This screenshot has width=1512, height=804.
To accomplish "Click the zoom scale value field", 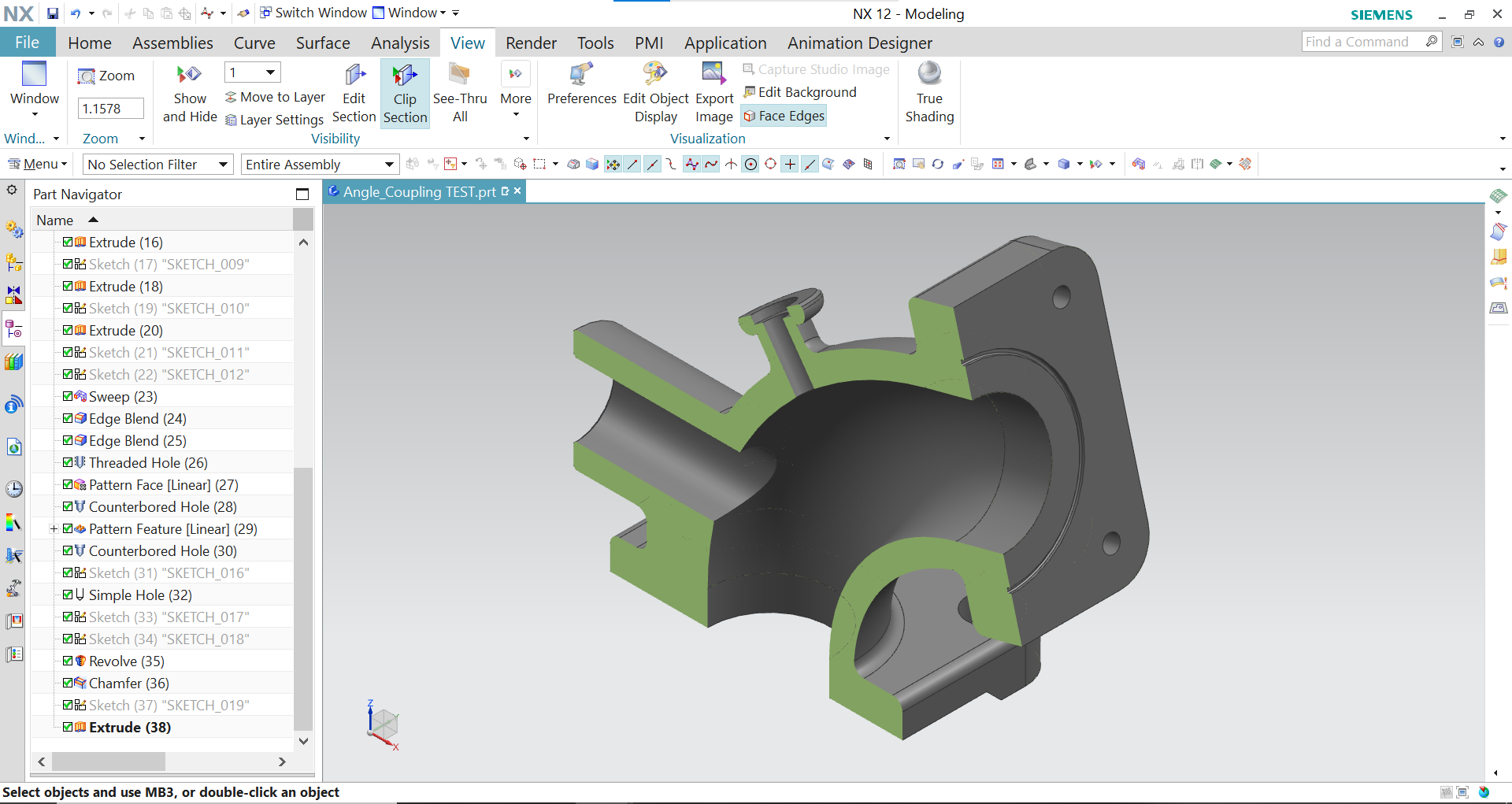I will [x=110, y=109].
